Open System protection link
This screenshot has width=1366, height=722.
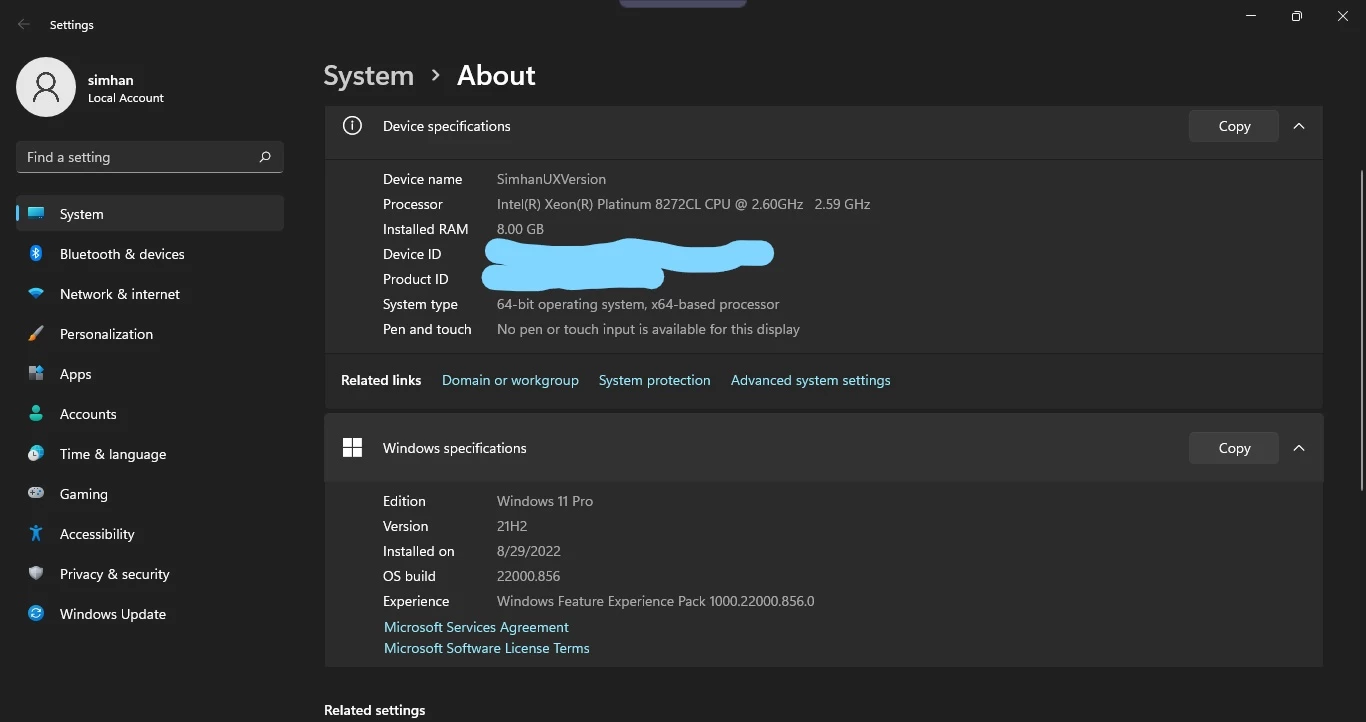coord(655,380)
